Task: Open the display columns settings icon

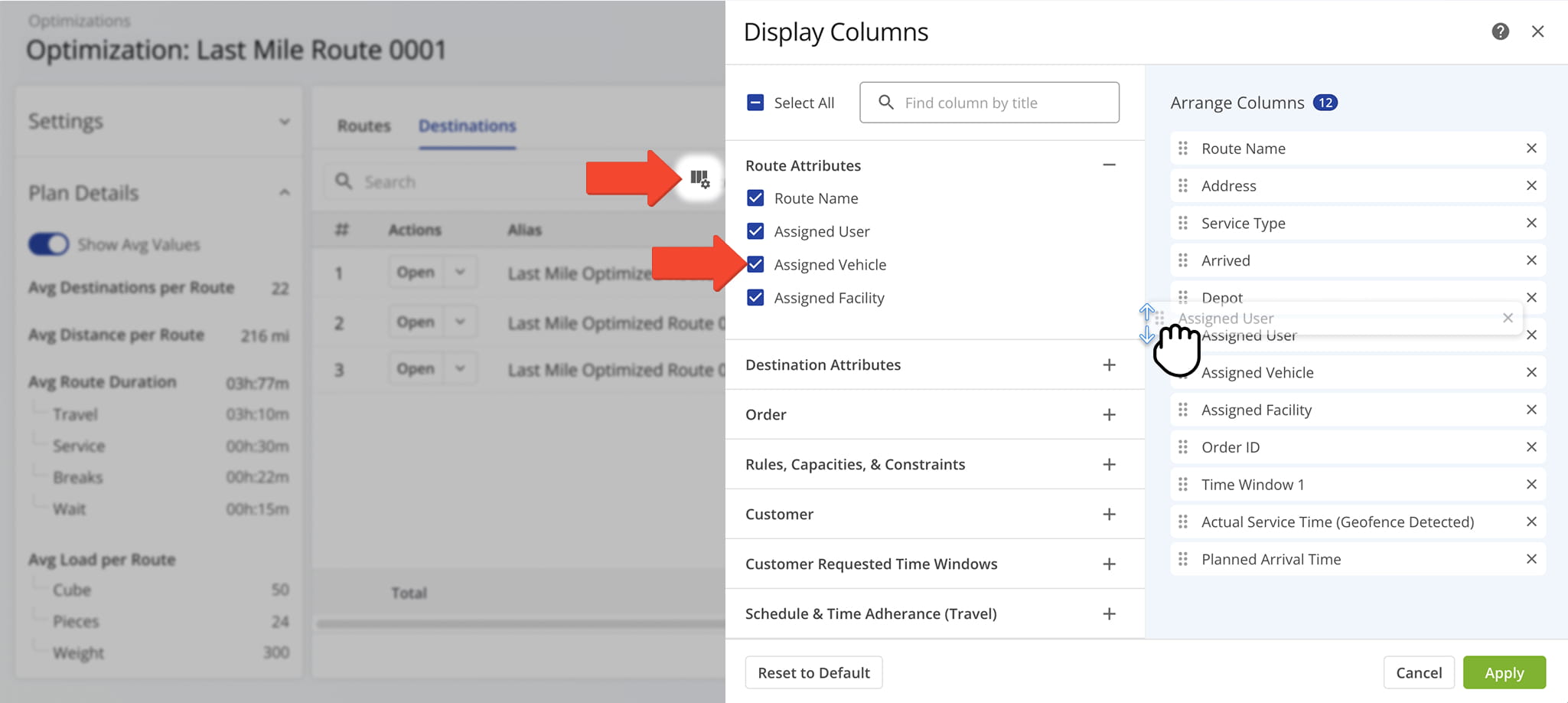Action: click(699, 179)
